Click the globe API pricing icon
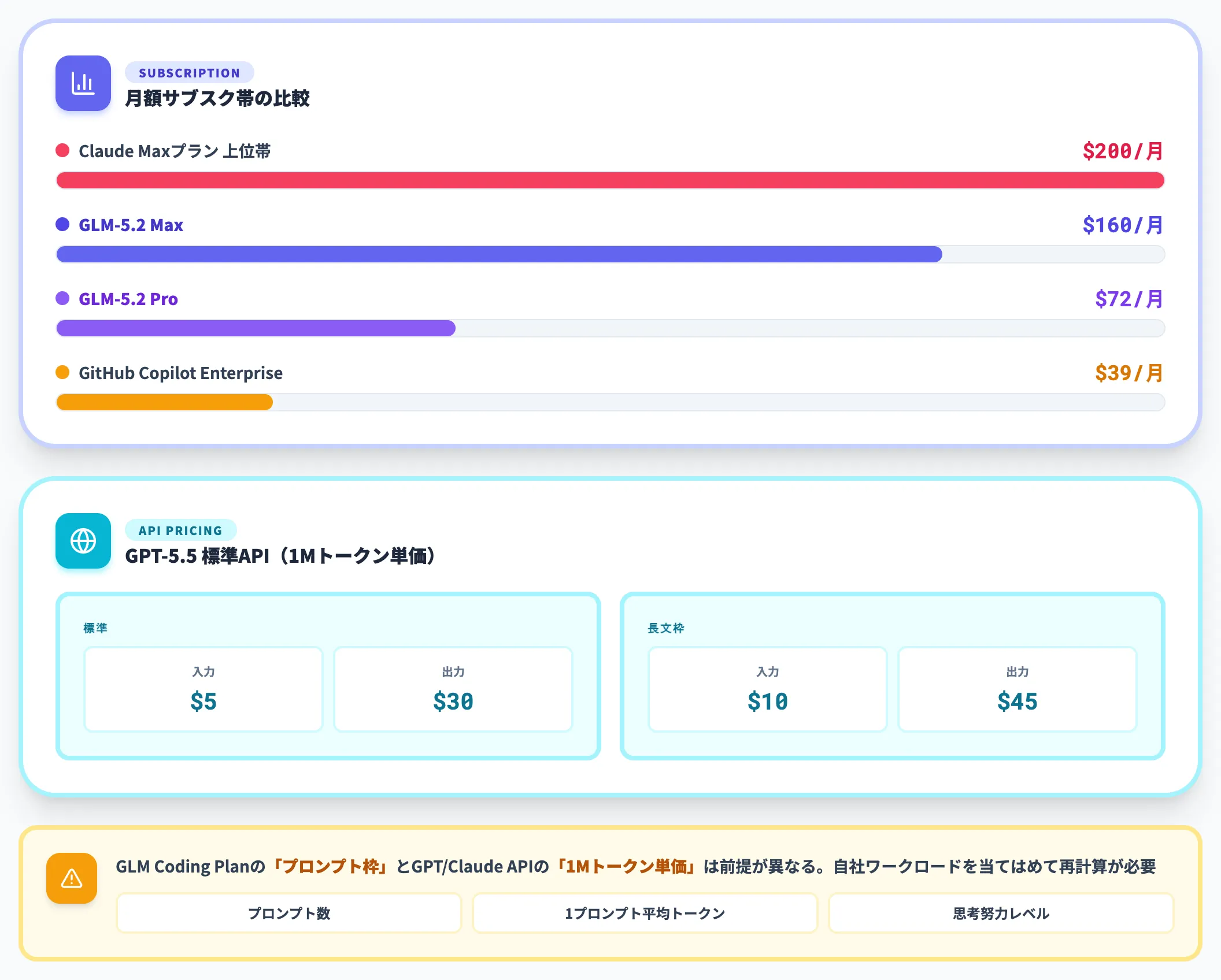This screenshot has height=980, width=1221. coord(83,541)
